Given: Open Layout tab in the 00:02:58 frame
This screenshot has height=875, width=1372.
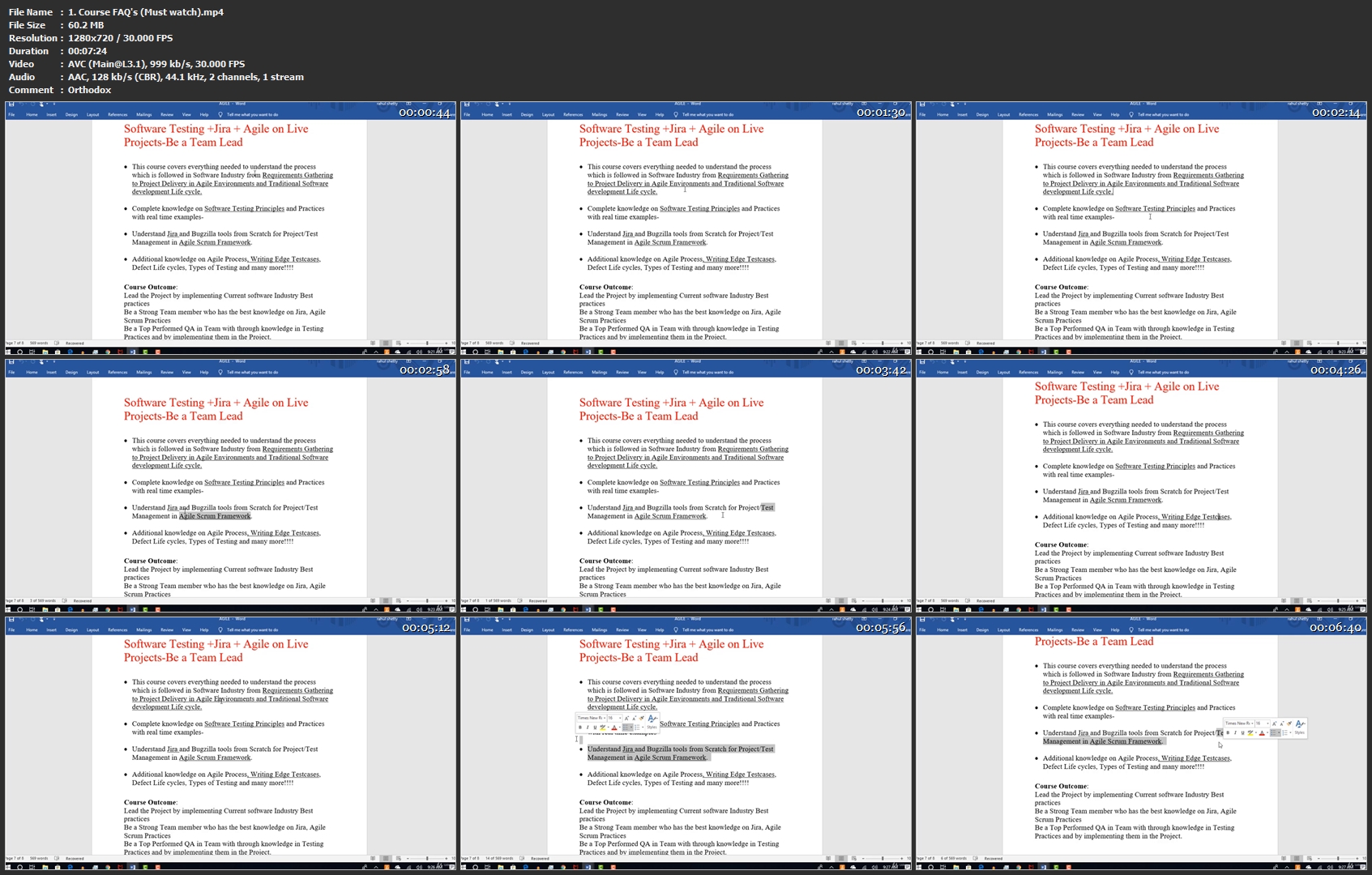Looking at the screenshot, I should (x=93, y=372).
